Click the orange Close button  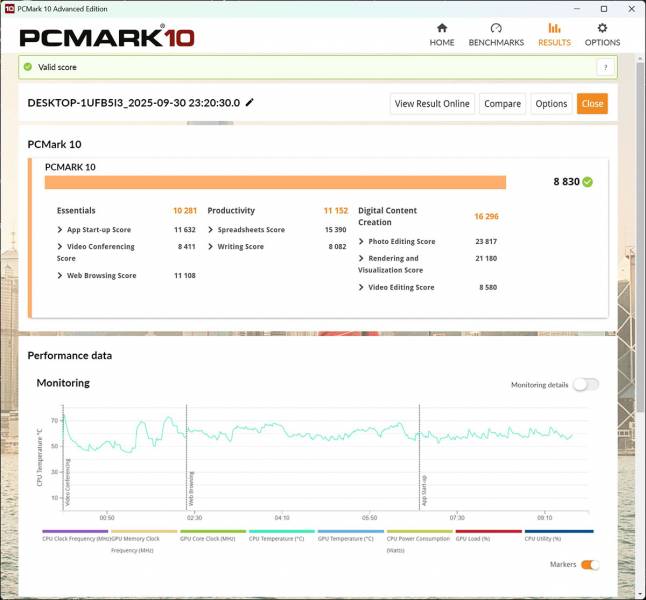pyautogui.click(x=592, y=104)
